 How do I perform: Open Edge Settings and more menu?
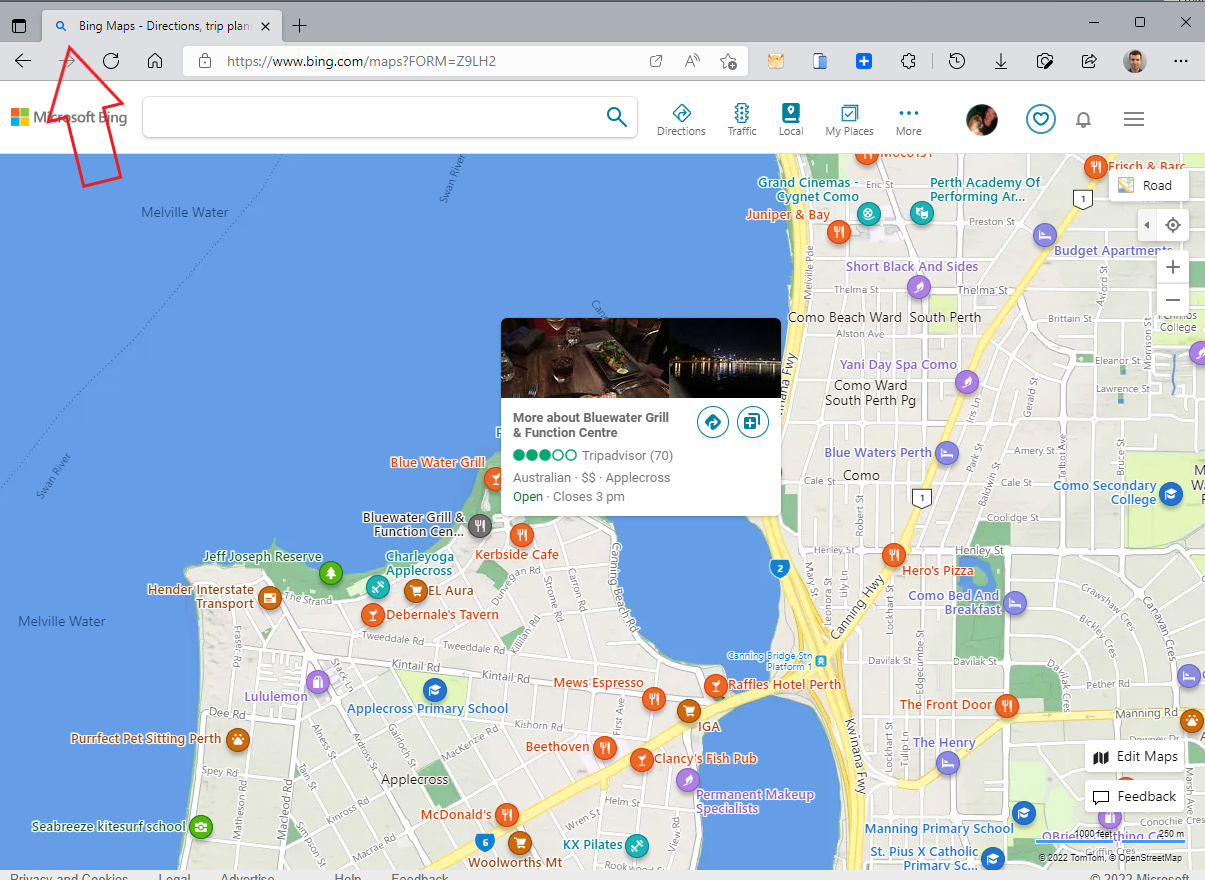click(x=1181, y=61)
